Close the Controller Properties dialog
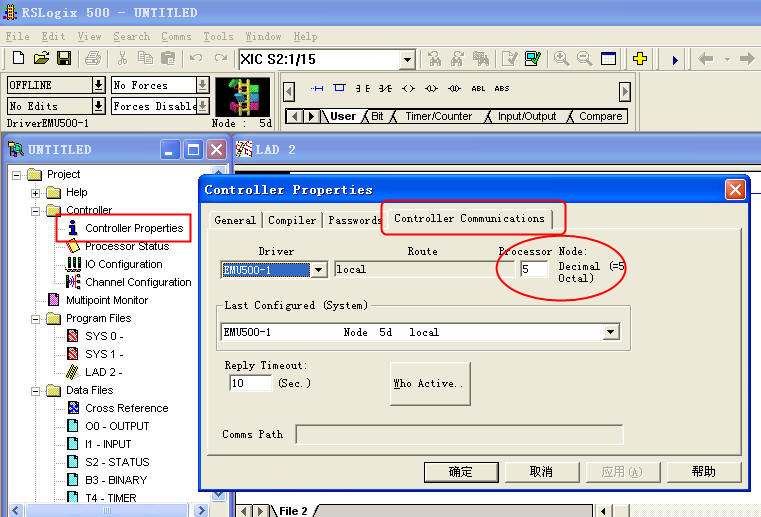This screenshot has height=517, width=761. click(x=735, y=189)
